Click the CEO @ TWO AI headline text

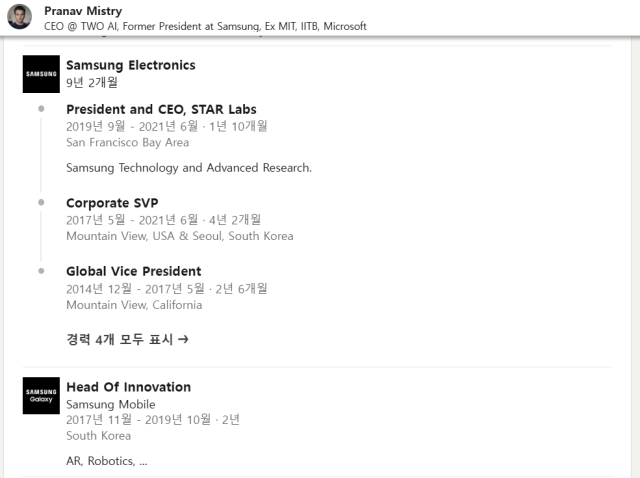click(205, 27)
